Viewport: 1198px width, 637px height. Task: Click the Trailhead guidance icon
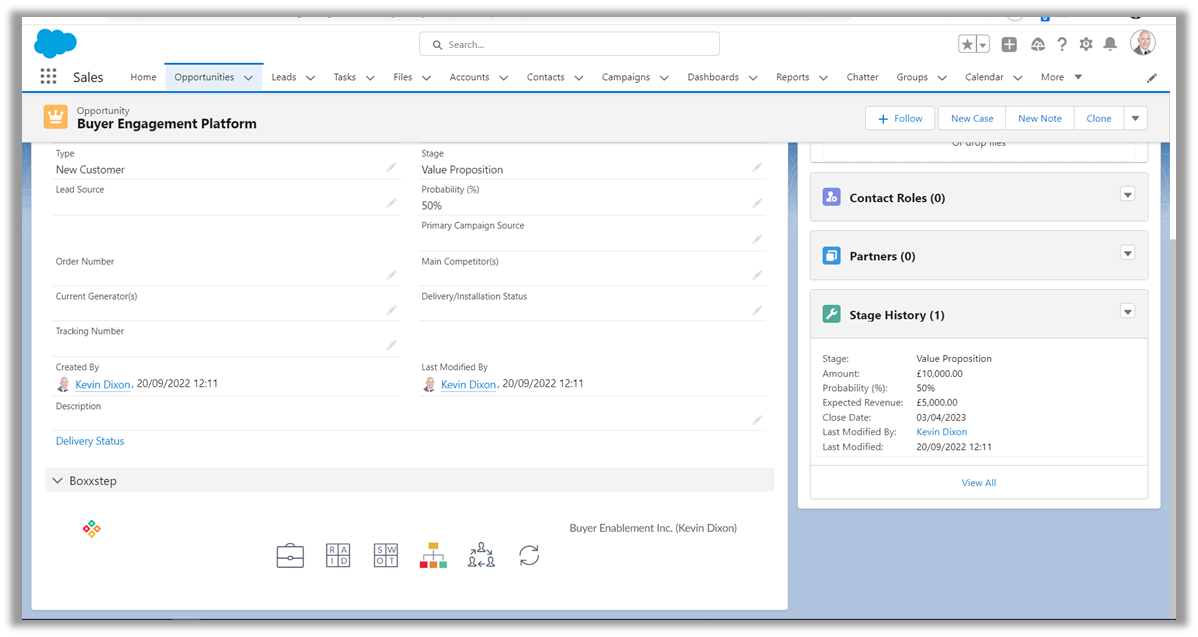(x=1038, y=44)
